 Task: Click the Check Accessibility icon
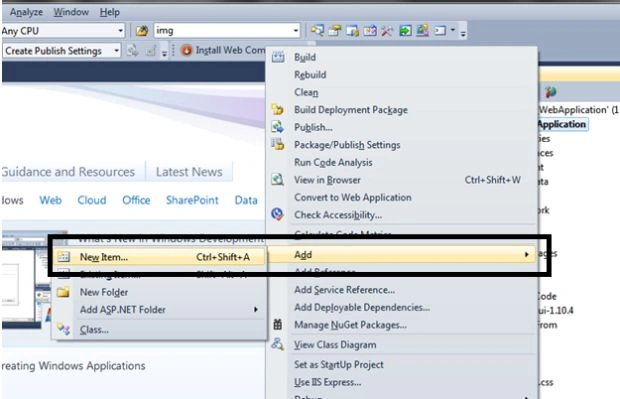tap(278, 214)
